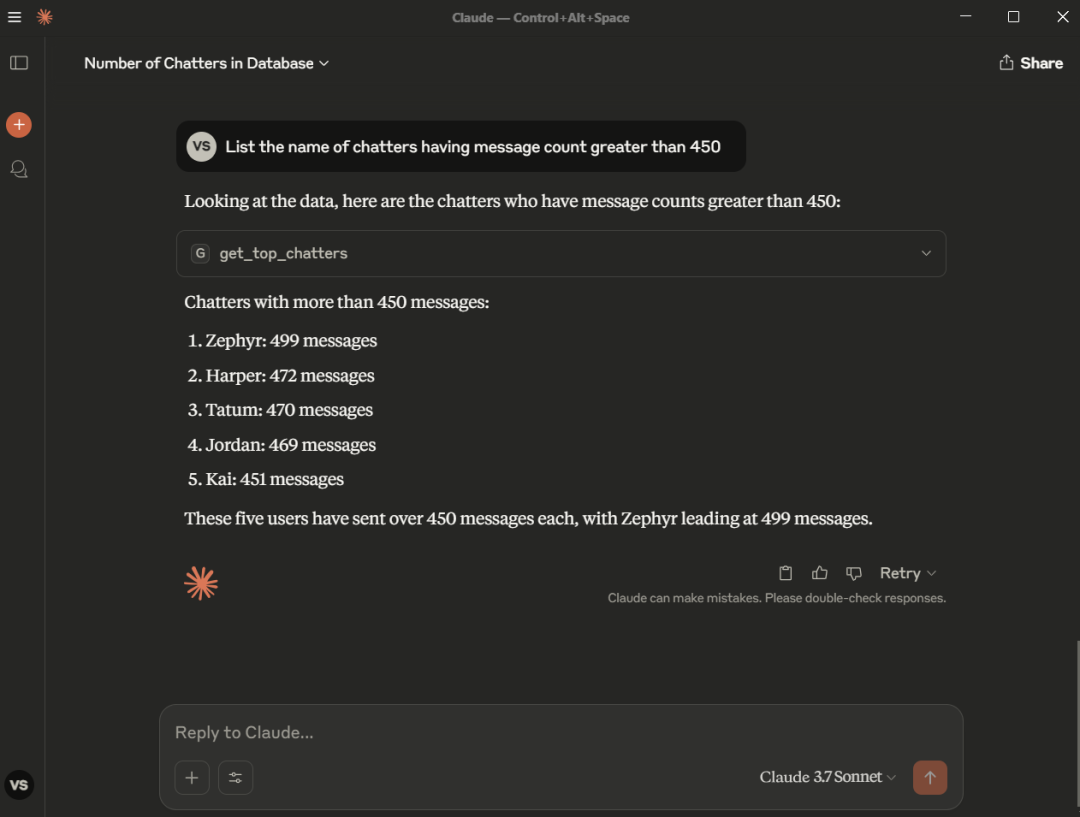The width and height of the screenshot is (1080, 817).
Task: Open the VS user profile menu
Action: 19,785
